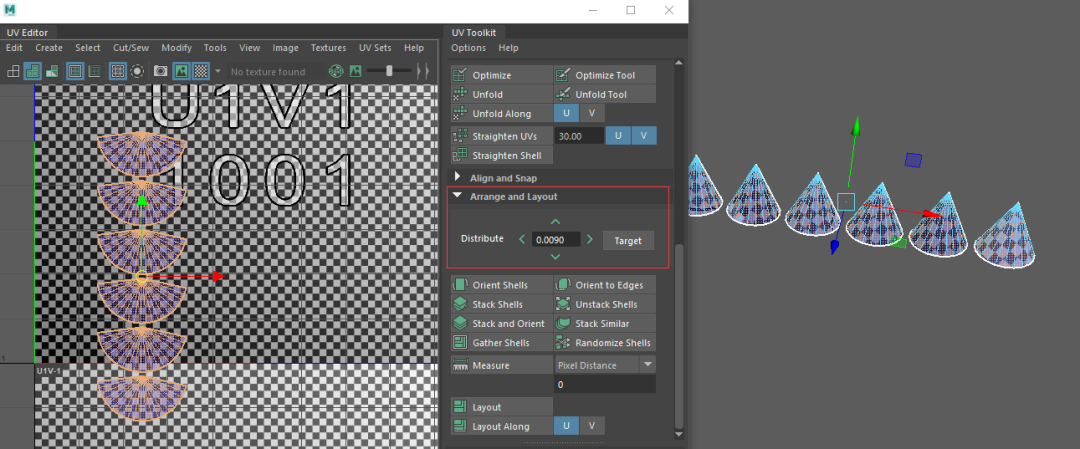This screenshot has width=1080, height=449.
Task: Toggle U for Straighten UVs
Action: pyautogui.click(x=618, y=136)
